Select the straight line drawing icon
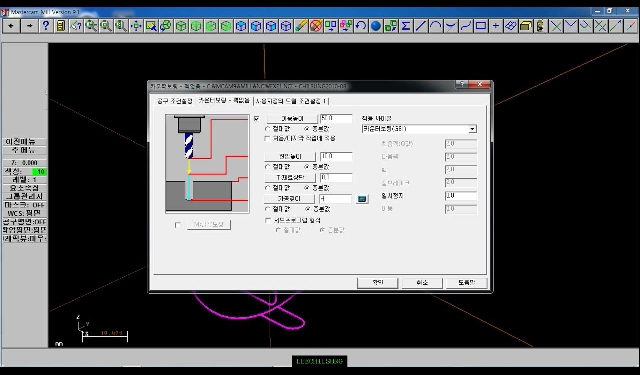Screen dimensions: 640x375 point(420,26)
